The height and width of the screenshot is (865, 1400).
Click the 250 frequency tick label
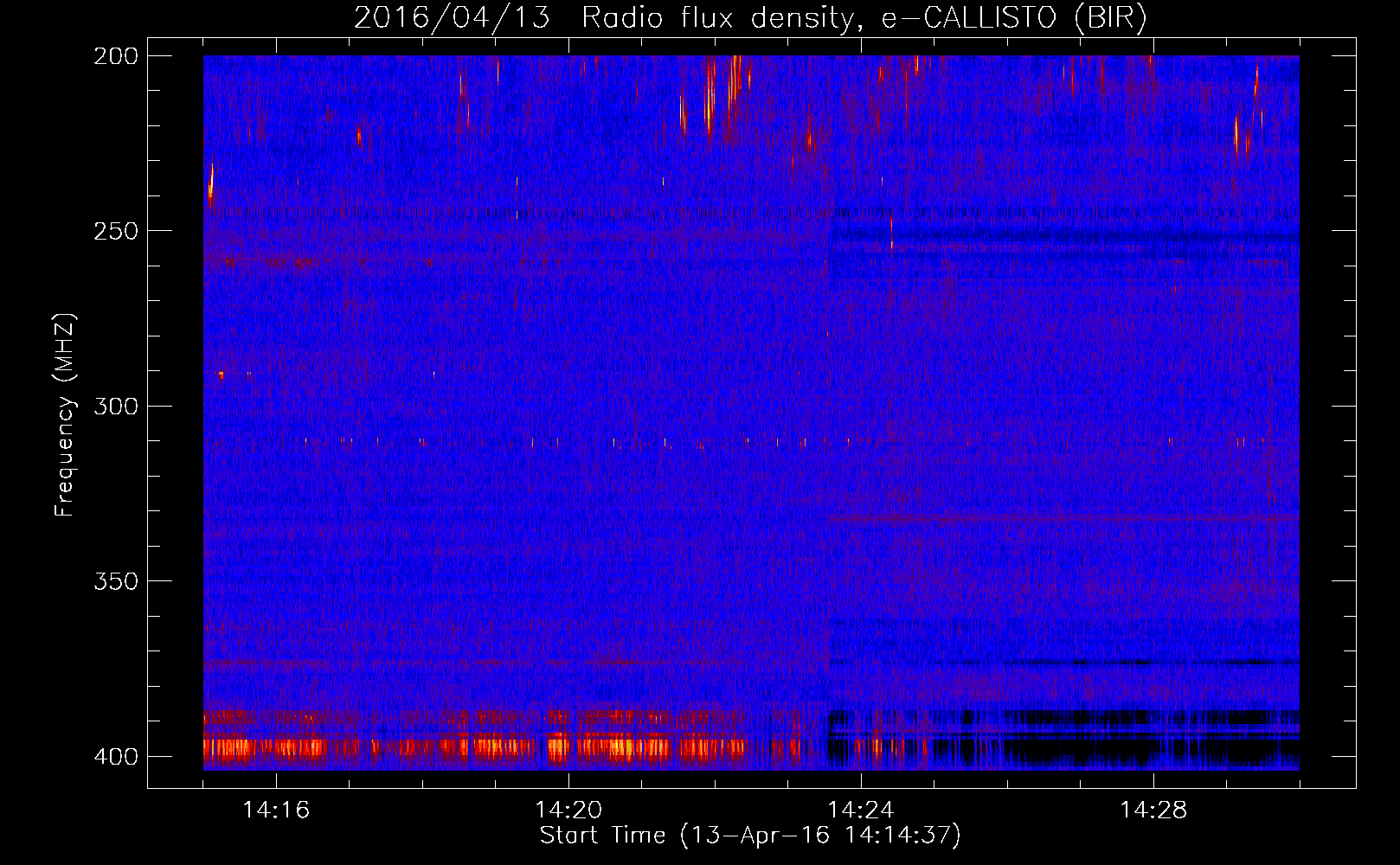(x=115, y=231)
